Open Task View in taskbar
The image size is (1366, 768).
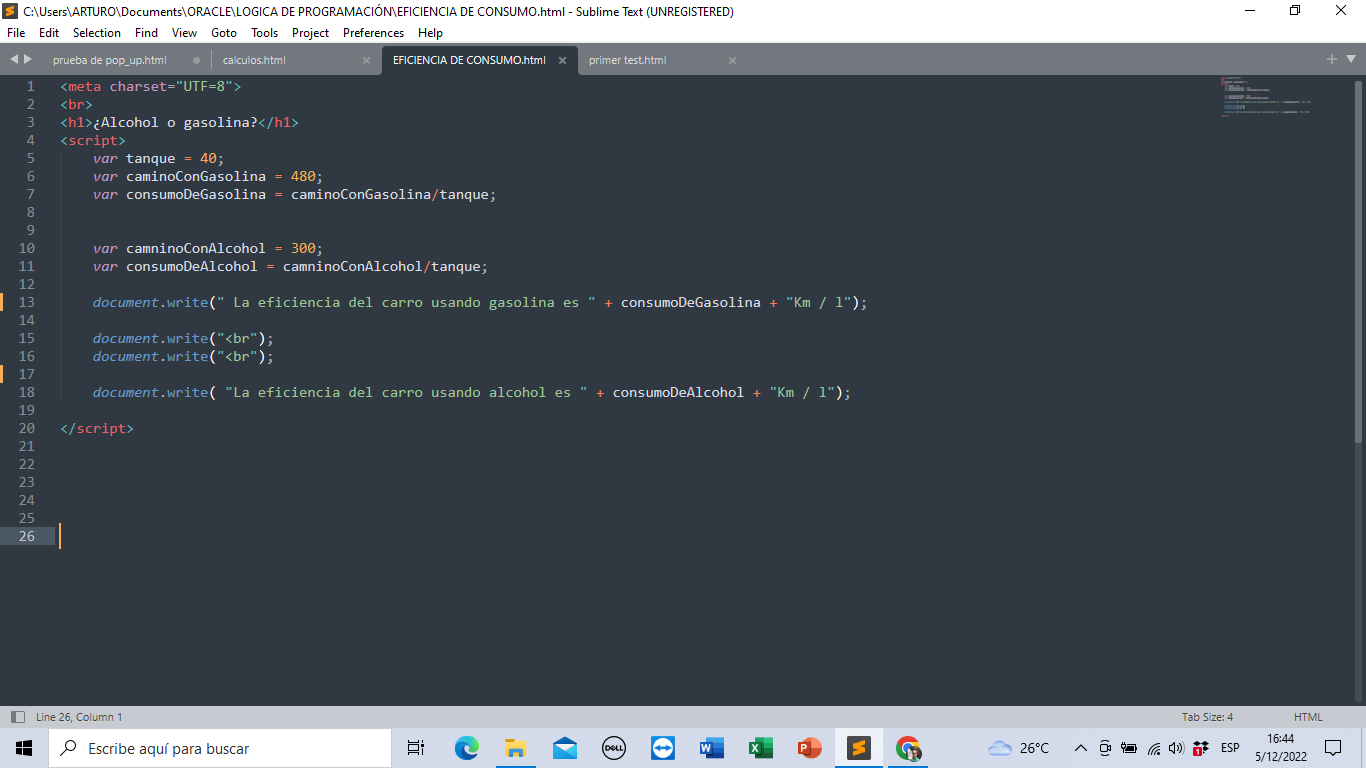click(x=416, y=748)
